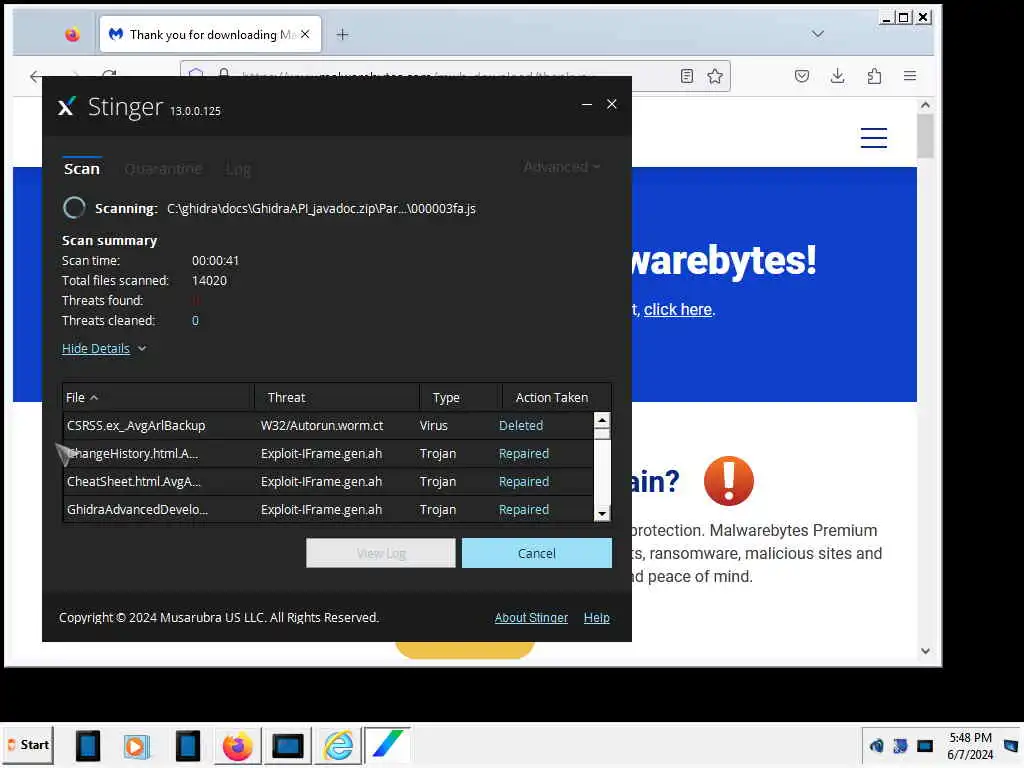Screen dimensions: 1024x768
Task: Open a new Firefox tab
Action: (x=342, y=35)
